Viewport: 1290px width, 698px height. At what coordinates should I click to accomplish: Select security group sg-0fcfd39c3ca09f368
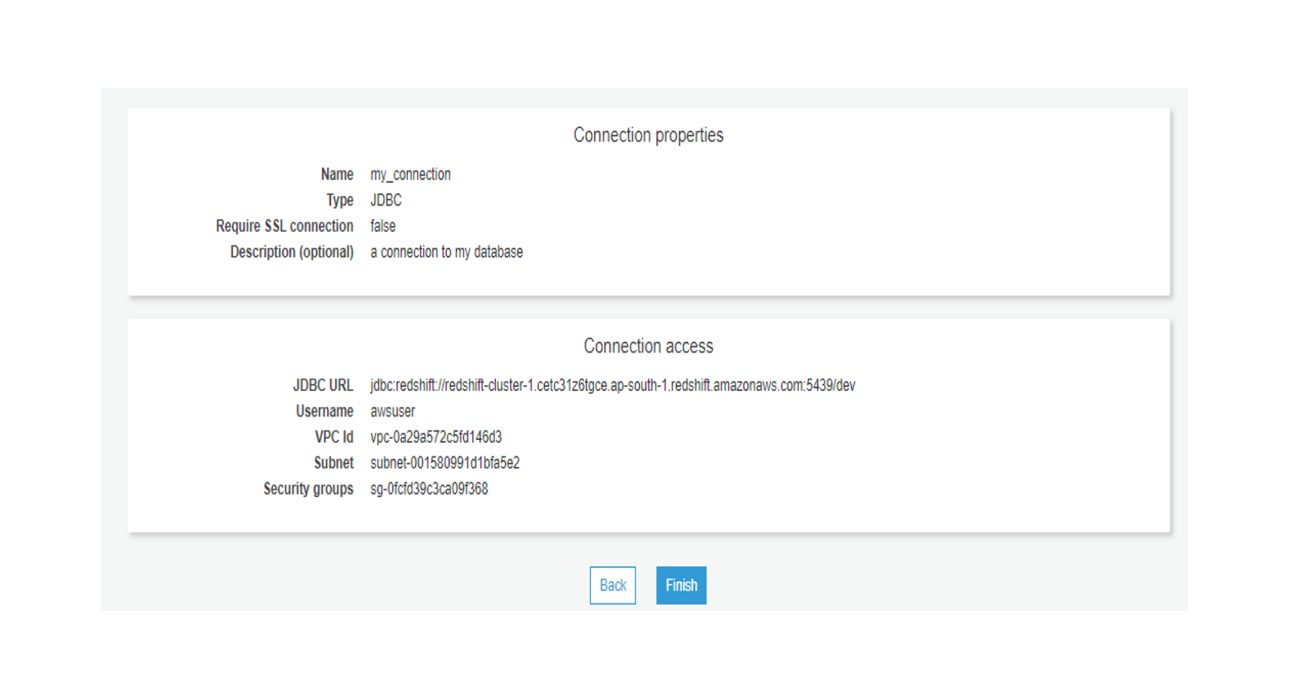tap(429, 489)
